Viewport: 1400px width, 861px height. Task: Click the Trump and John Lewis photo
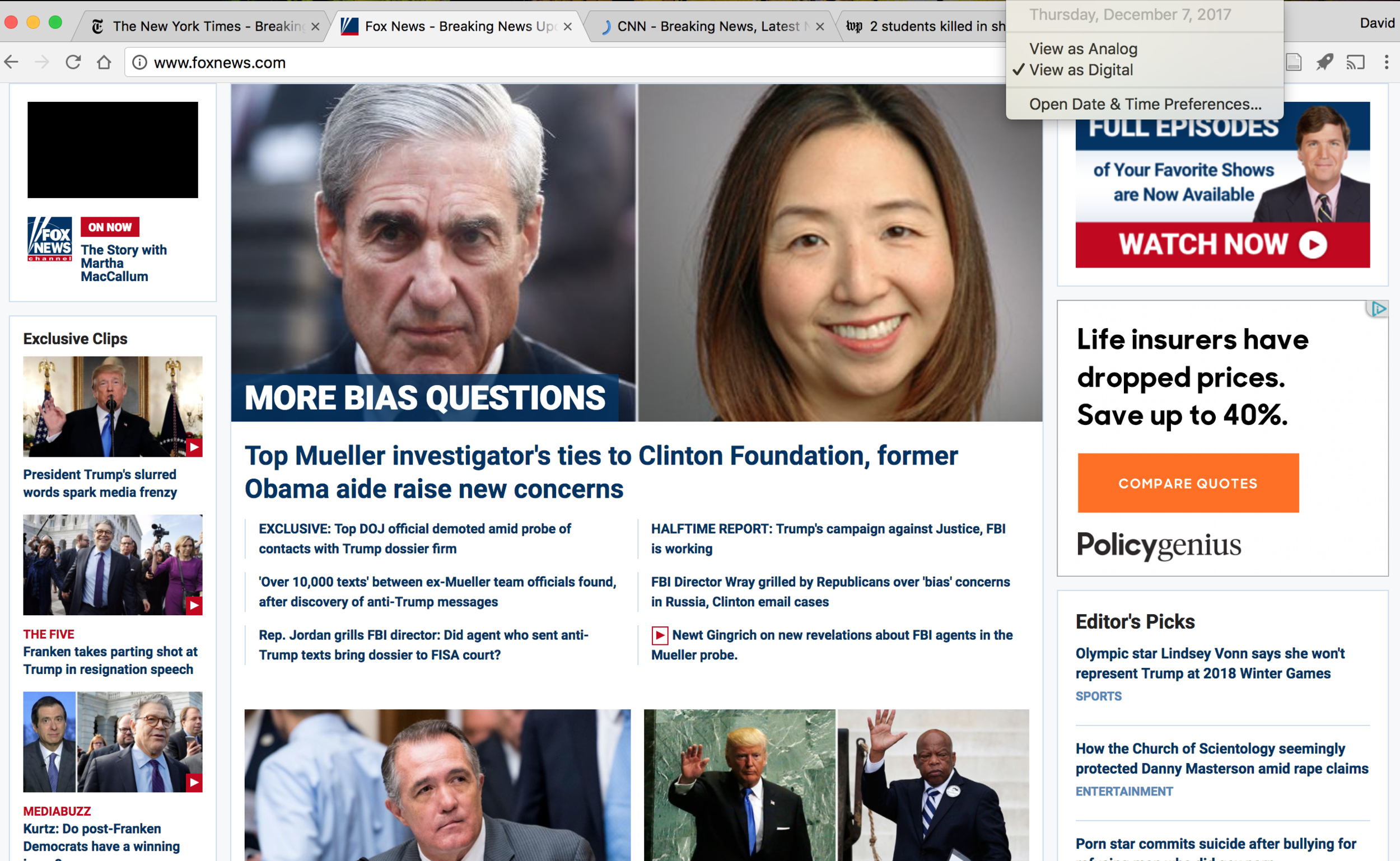click(836, 785)
